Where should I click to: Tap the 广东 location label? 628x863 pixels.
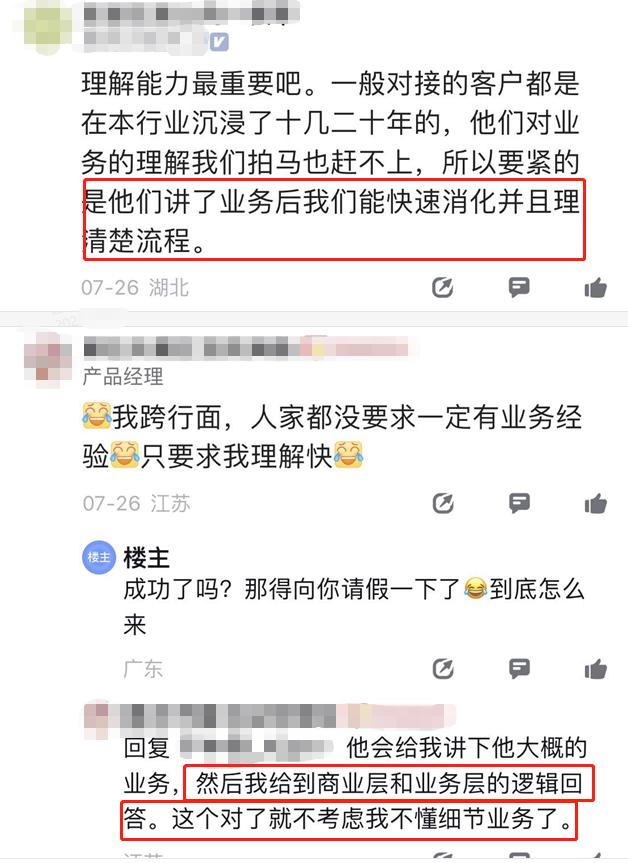[143, 669]
